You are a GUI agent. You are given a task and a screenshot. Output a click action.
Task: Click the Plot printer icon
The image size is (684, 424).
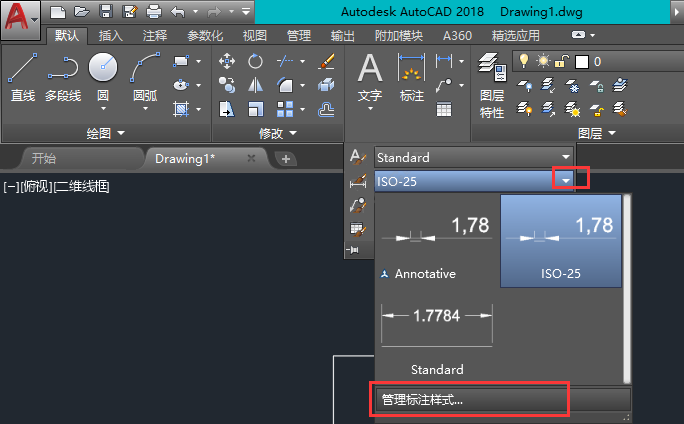coord(154,12)
